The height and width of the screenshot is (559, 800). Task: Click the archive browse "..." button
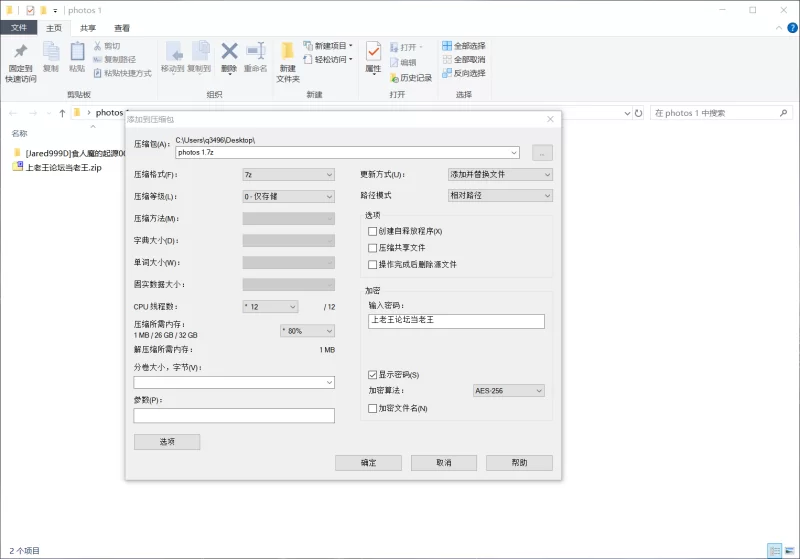coord(542,153)
